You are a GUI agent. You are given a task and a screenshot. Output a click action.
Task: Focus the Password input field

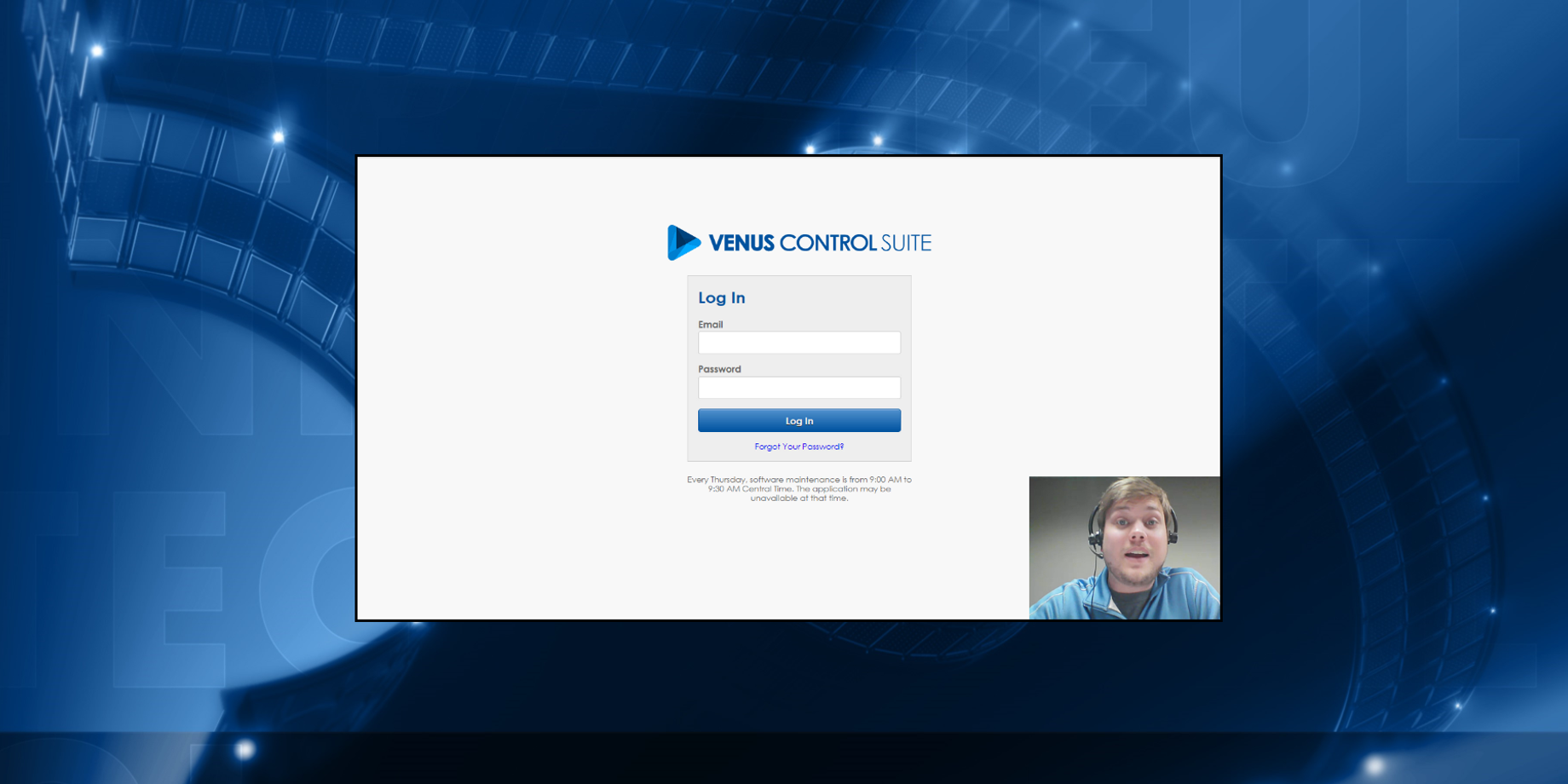[798, 388]
